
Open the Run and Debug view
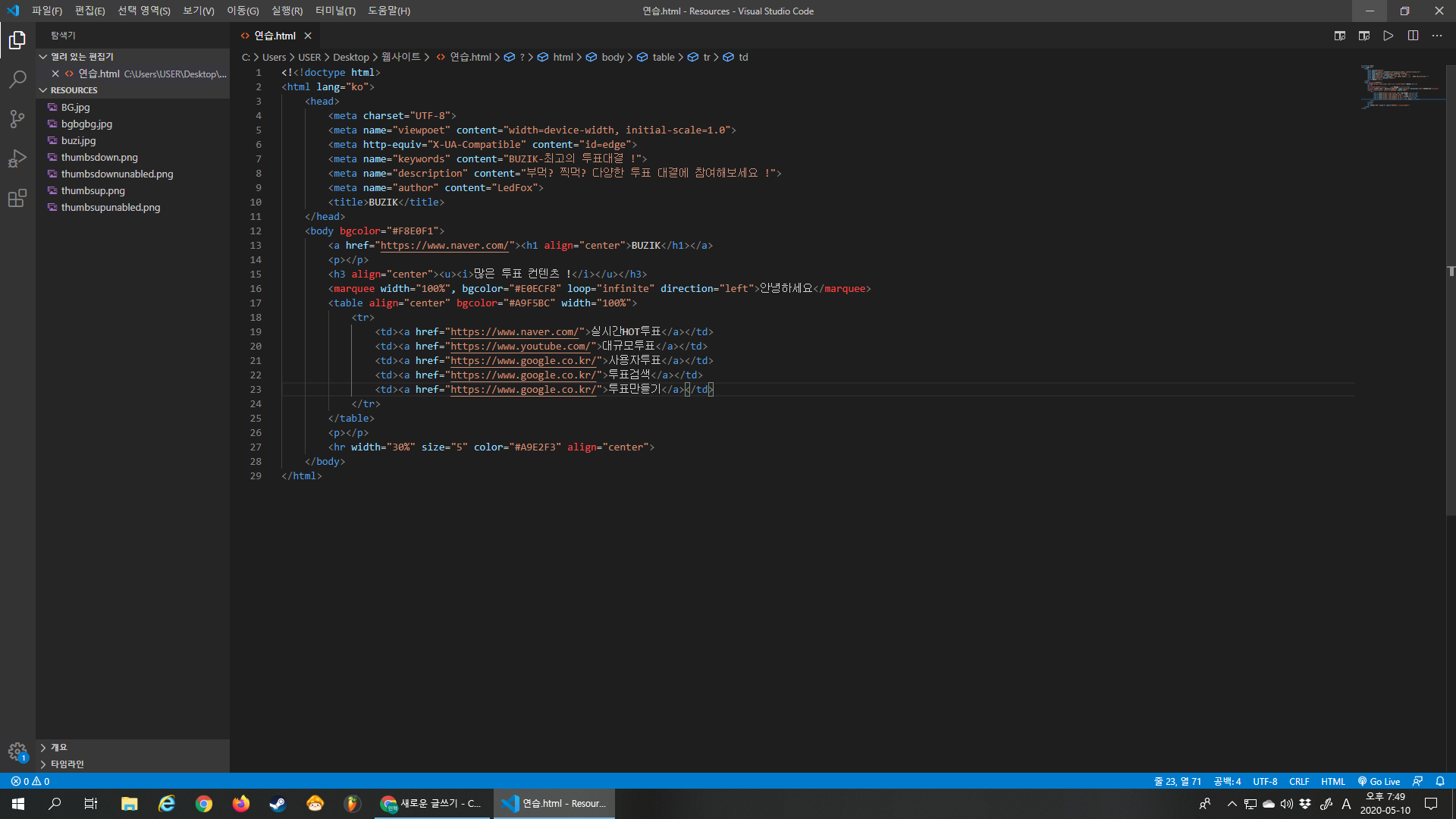(x=17, y=158)
